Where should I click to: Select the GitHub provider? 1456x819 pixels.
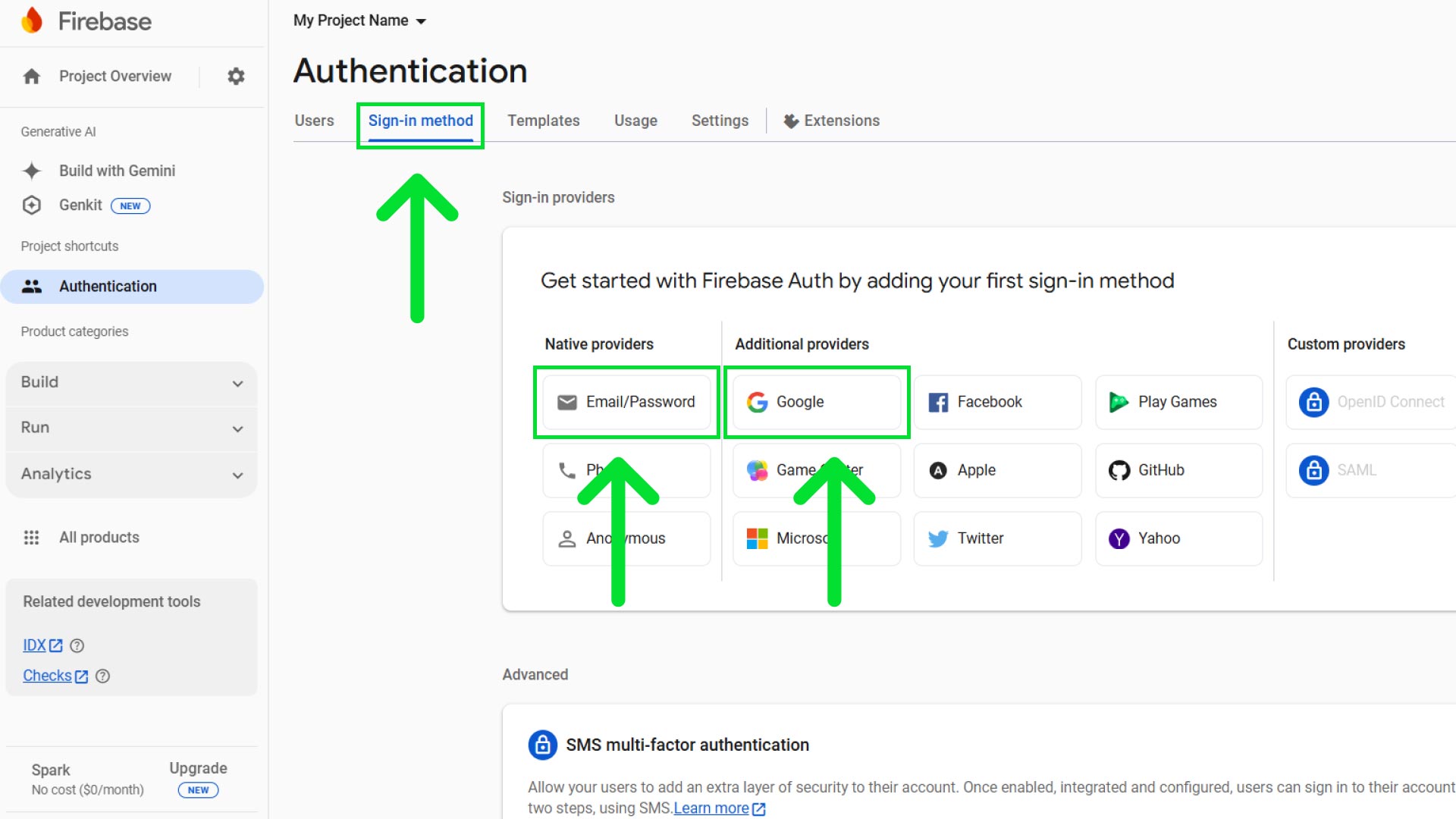point(1178,470)
